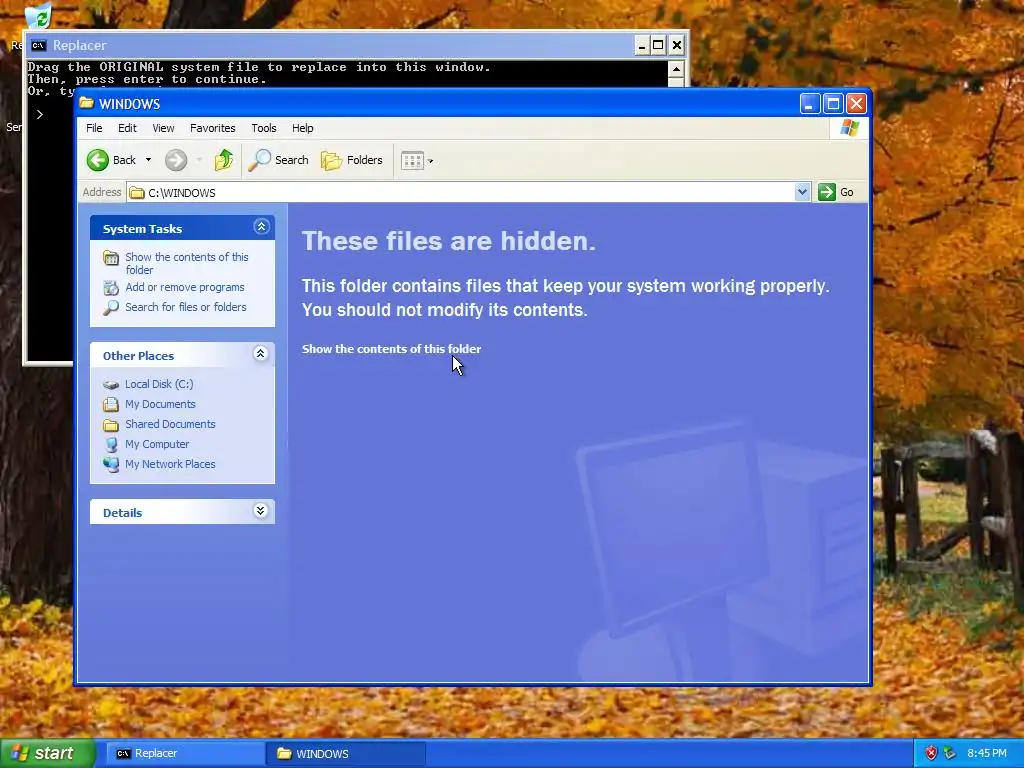
Task: Open My Computer from Other Places
Action: 157,444
